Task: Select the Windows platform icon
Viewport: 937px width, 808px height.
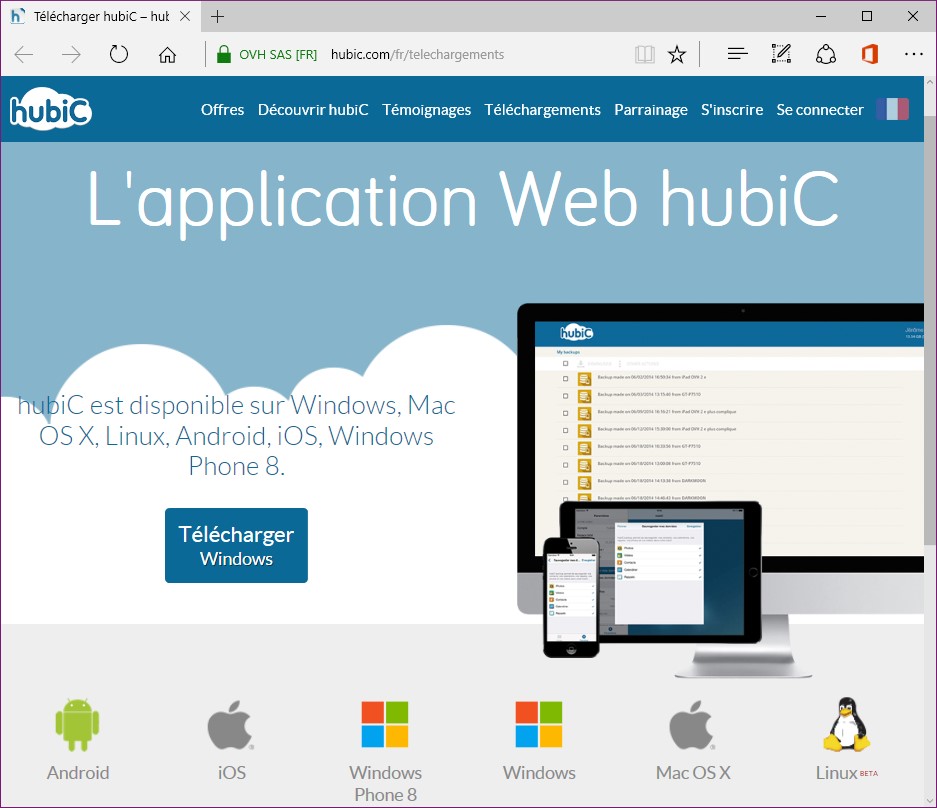Action: 539,725
